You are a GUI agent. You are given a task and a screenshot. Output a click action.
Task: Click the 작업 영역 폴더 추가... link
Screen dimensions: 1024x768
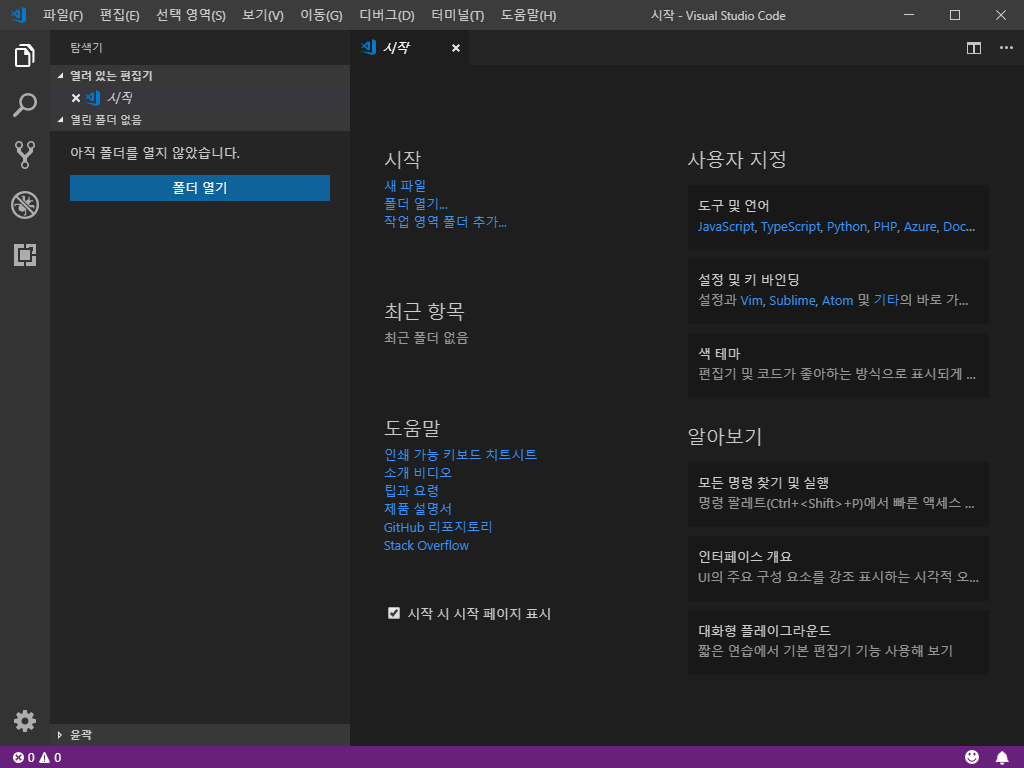[x=445, y=222]
